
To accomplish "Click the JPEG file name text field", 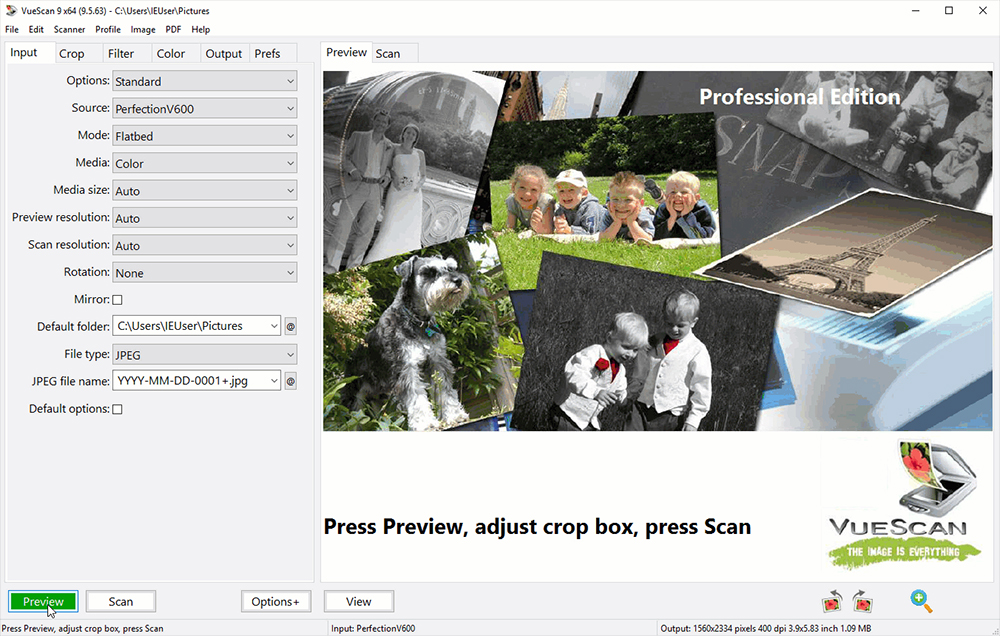I will (x=196, y=381).
